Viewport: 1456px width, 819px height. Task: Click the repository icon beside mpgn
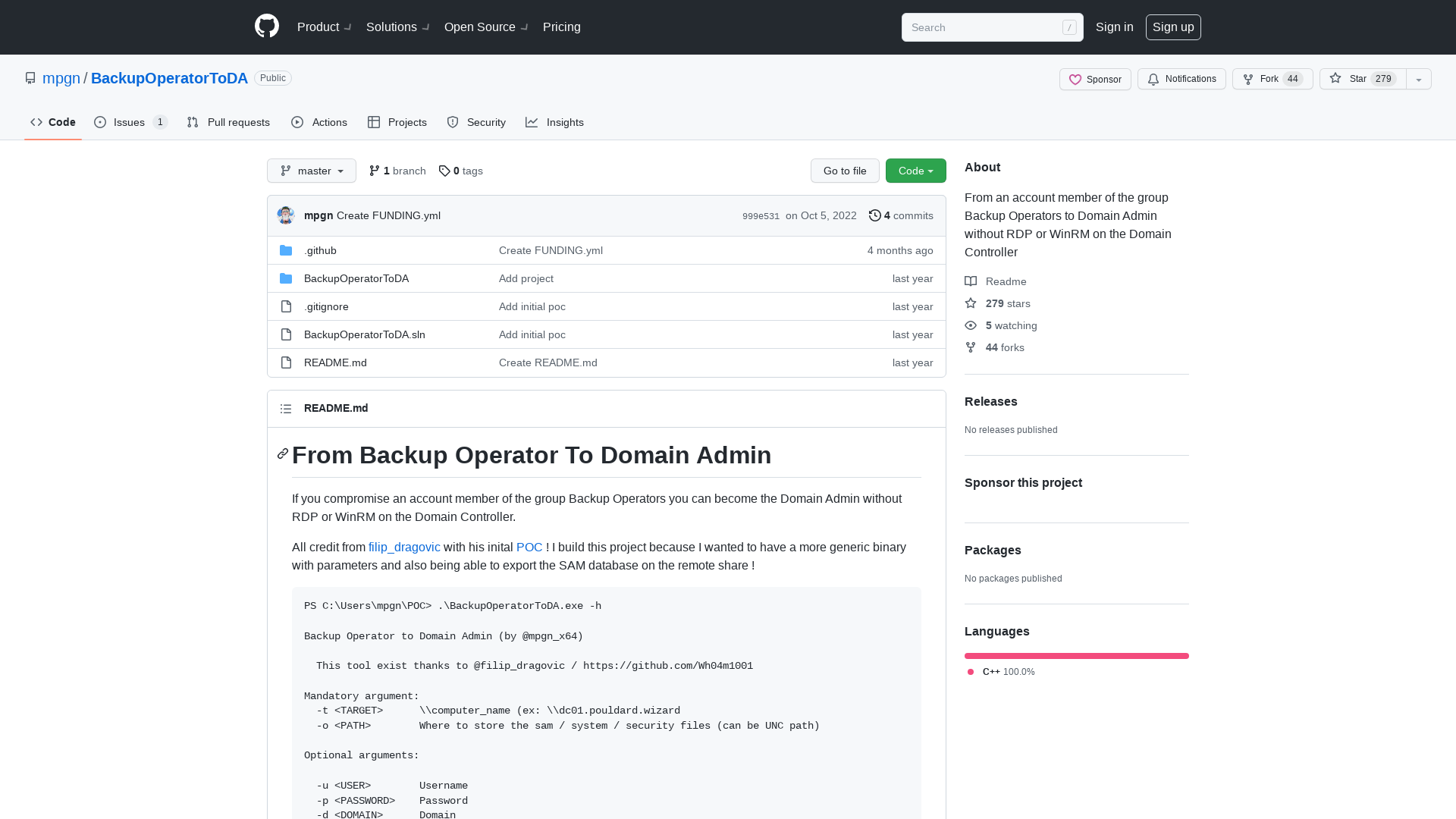pos(30,78)
